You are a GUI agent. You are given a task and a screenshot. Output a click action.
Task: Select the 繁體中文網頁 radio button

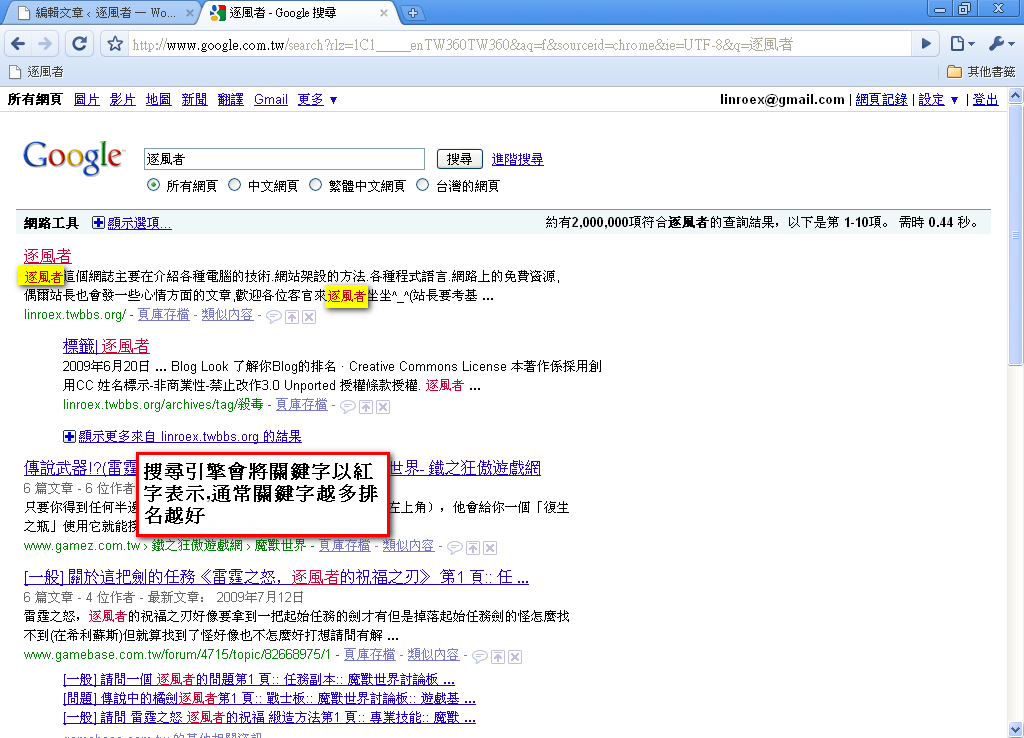coord(315,185)
